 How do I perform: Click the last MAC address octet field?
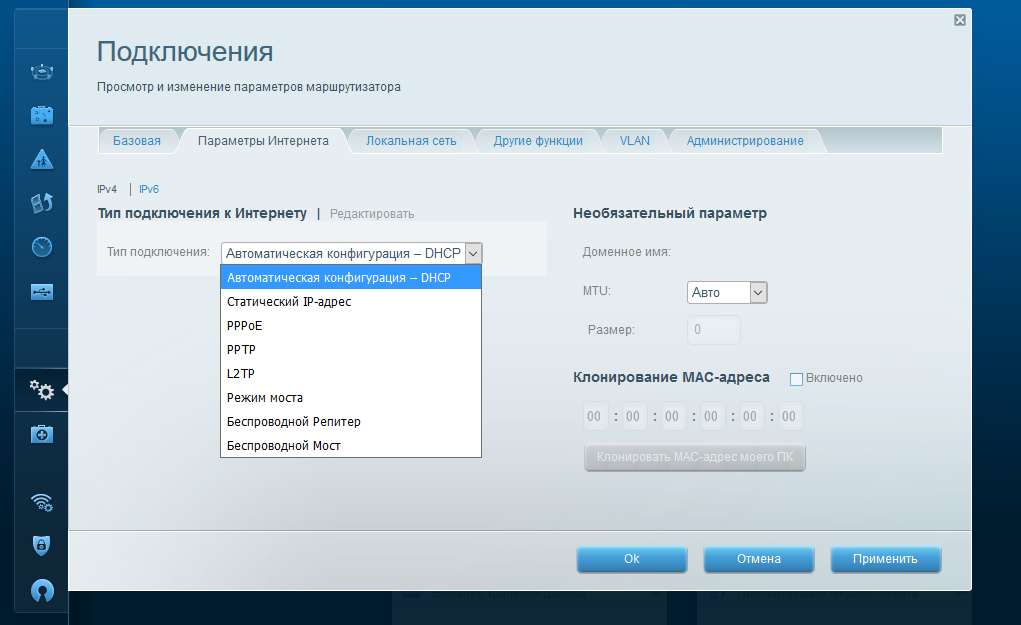coord(790,416)
